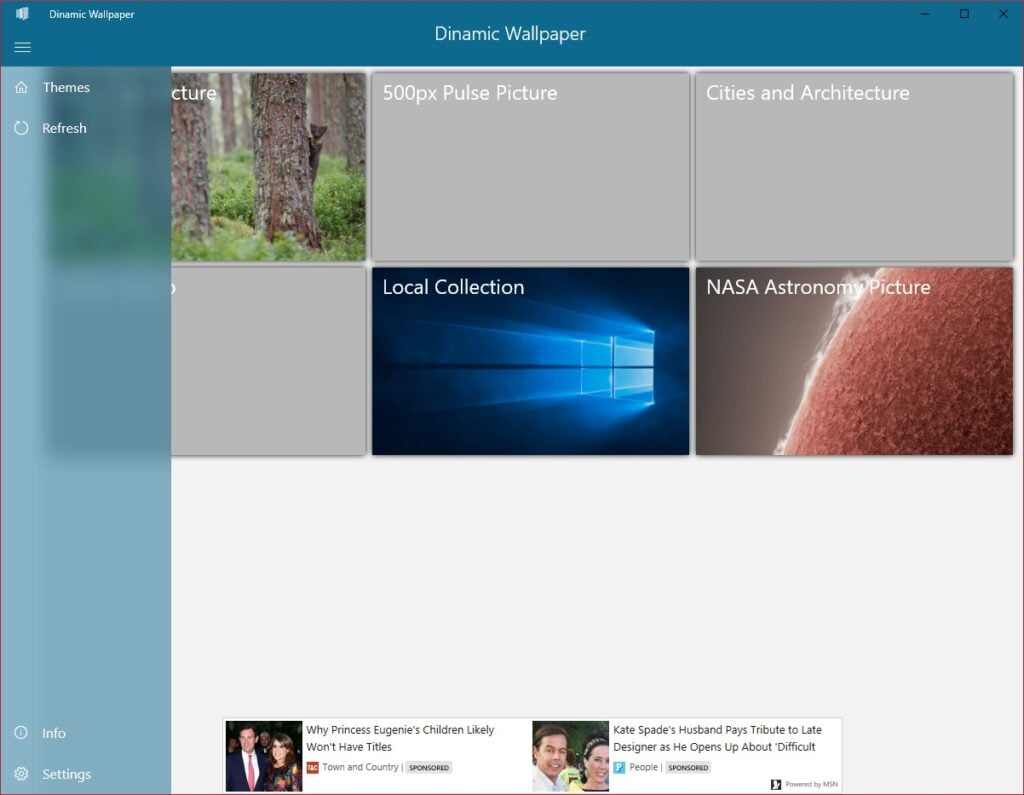
Task: Open the Local Collection theme tile
Action: [530, 361]
